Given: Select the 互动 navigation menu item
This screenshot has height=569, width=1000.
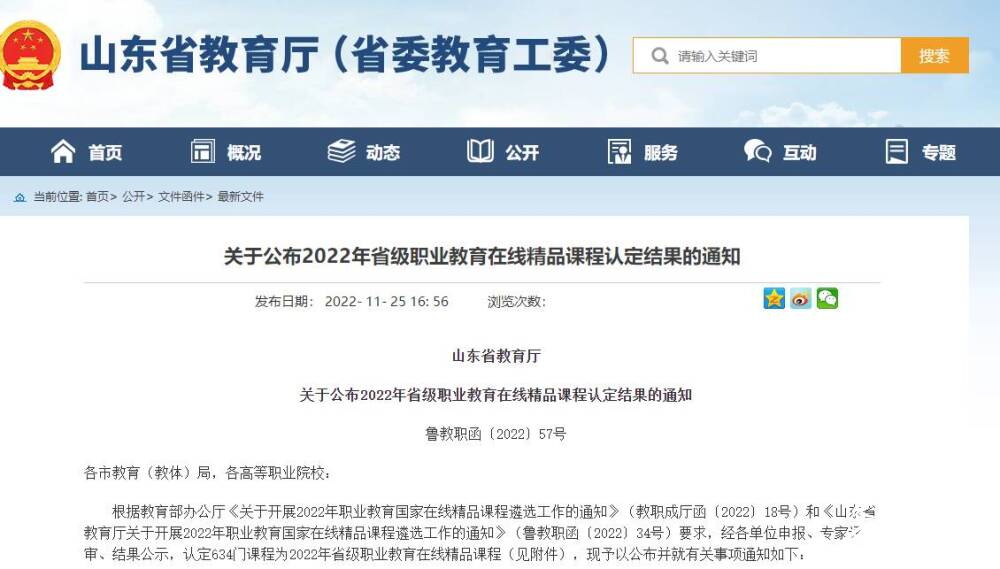Looking at the screenshot, I should [x=780, y=152].
